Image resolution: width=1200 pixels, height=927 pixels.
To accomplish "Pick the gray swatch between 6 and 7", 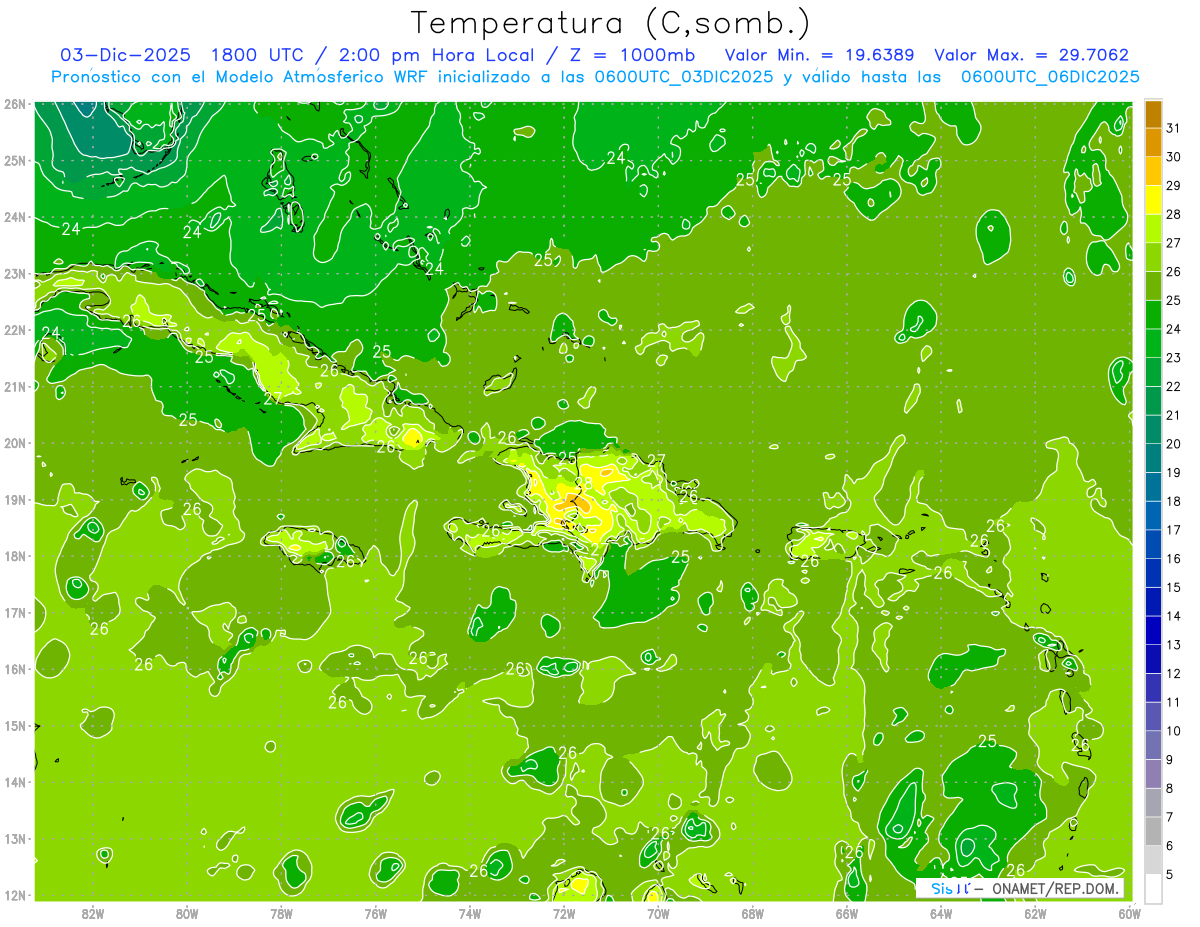I will pos(1153,831).
